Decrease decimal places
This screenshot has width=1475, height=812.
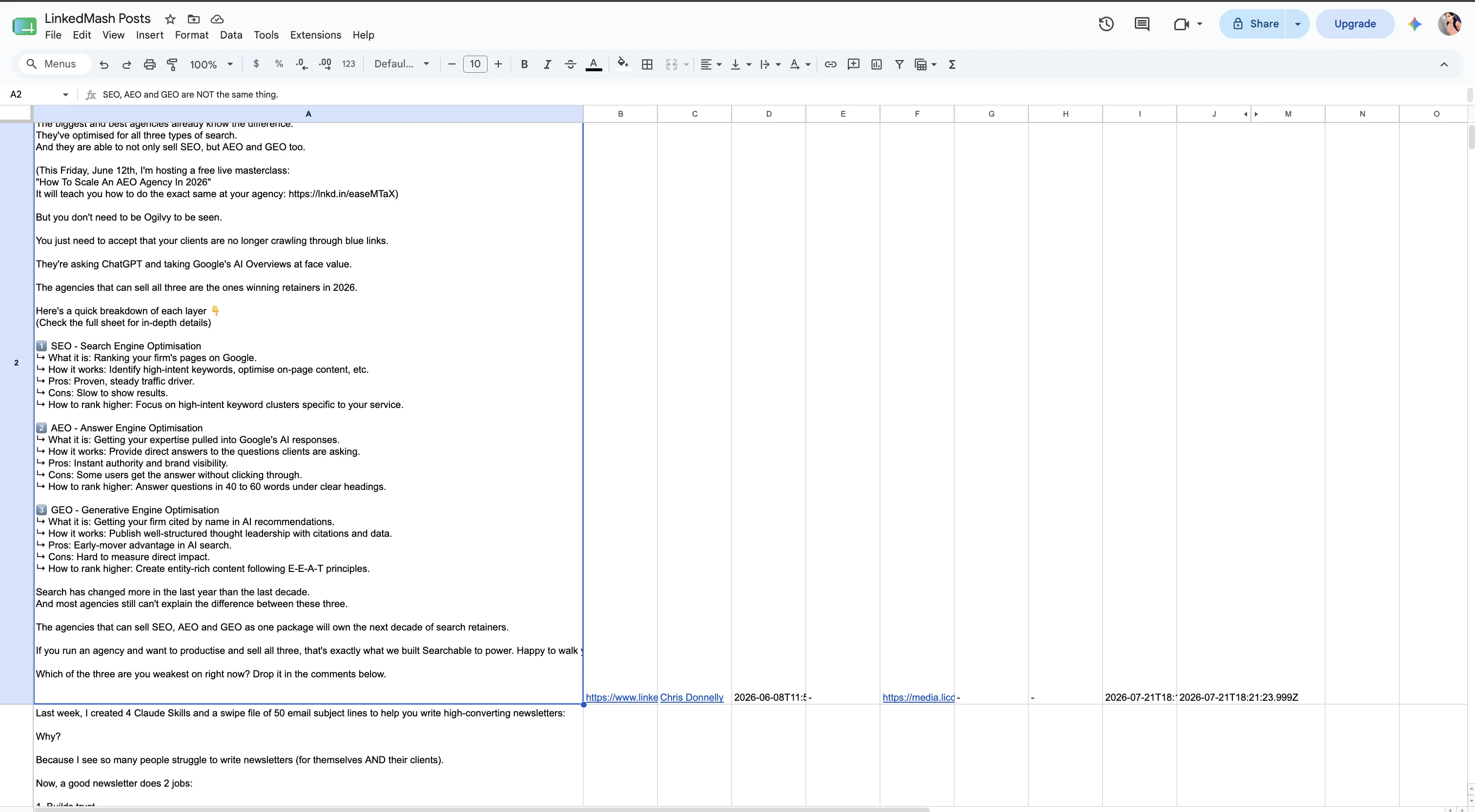(302, 64)
